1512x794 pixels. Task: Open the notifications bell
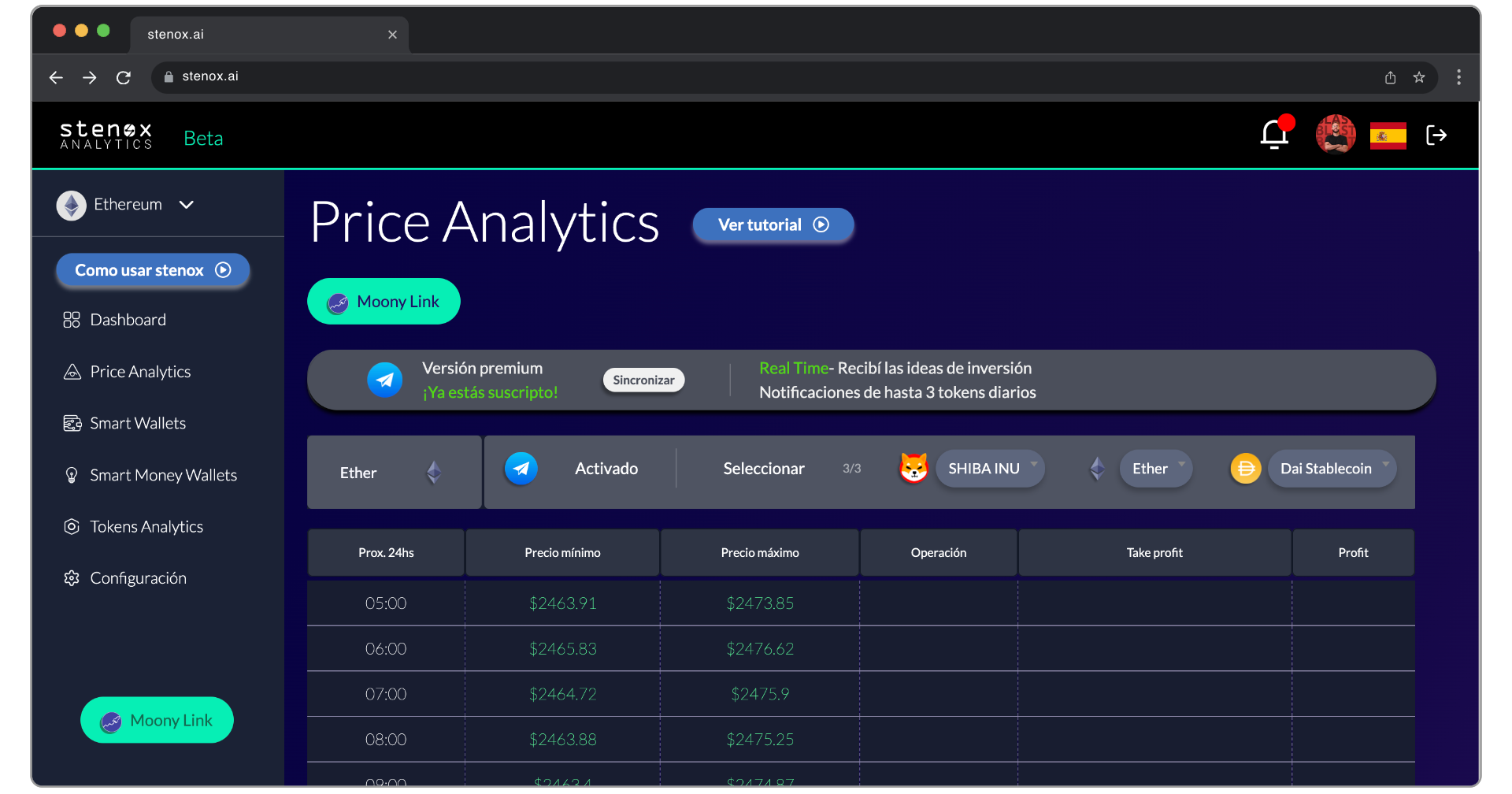pos(1273,134)
